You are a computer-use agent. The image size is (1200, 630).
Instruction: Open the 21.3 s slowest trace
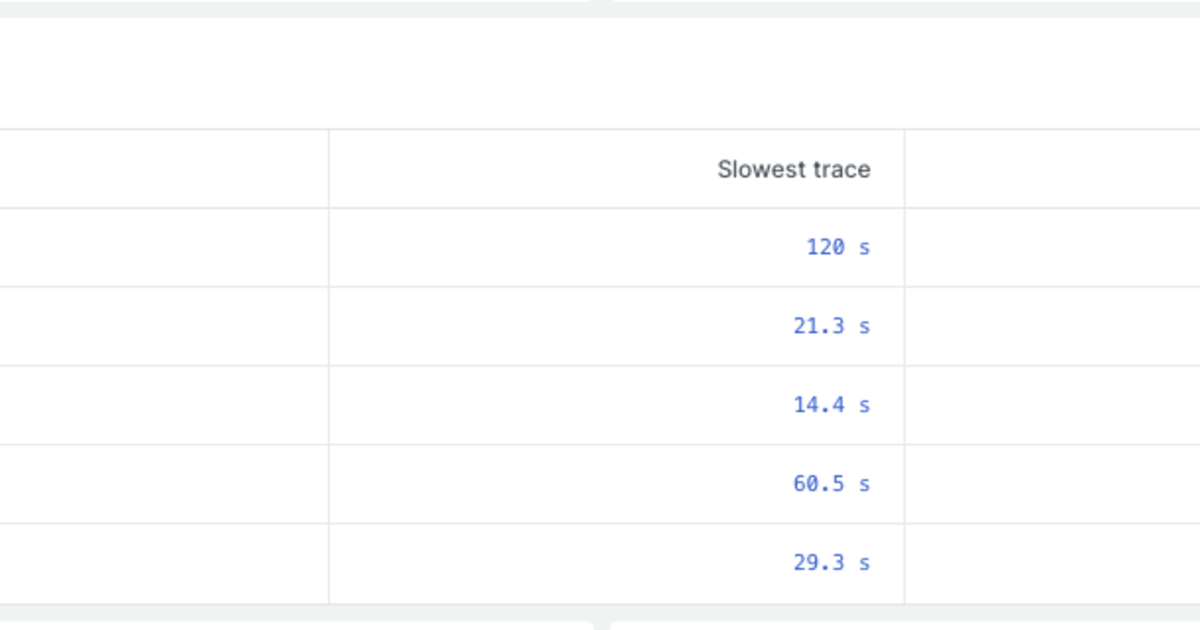coord(831,325)
